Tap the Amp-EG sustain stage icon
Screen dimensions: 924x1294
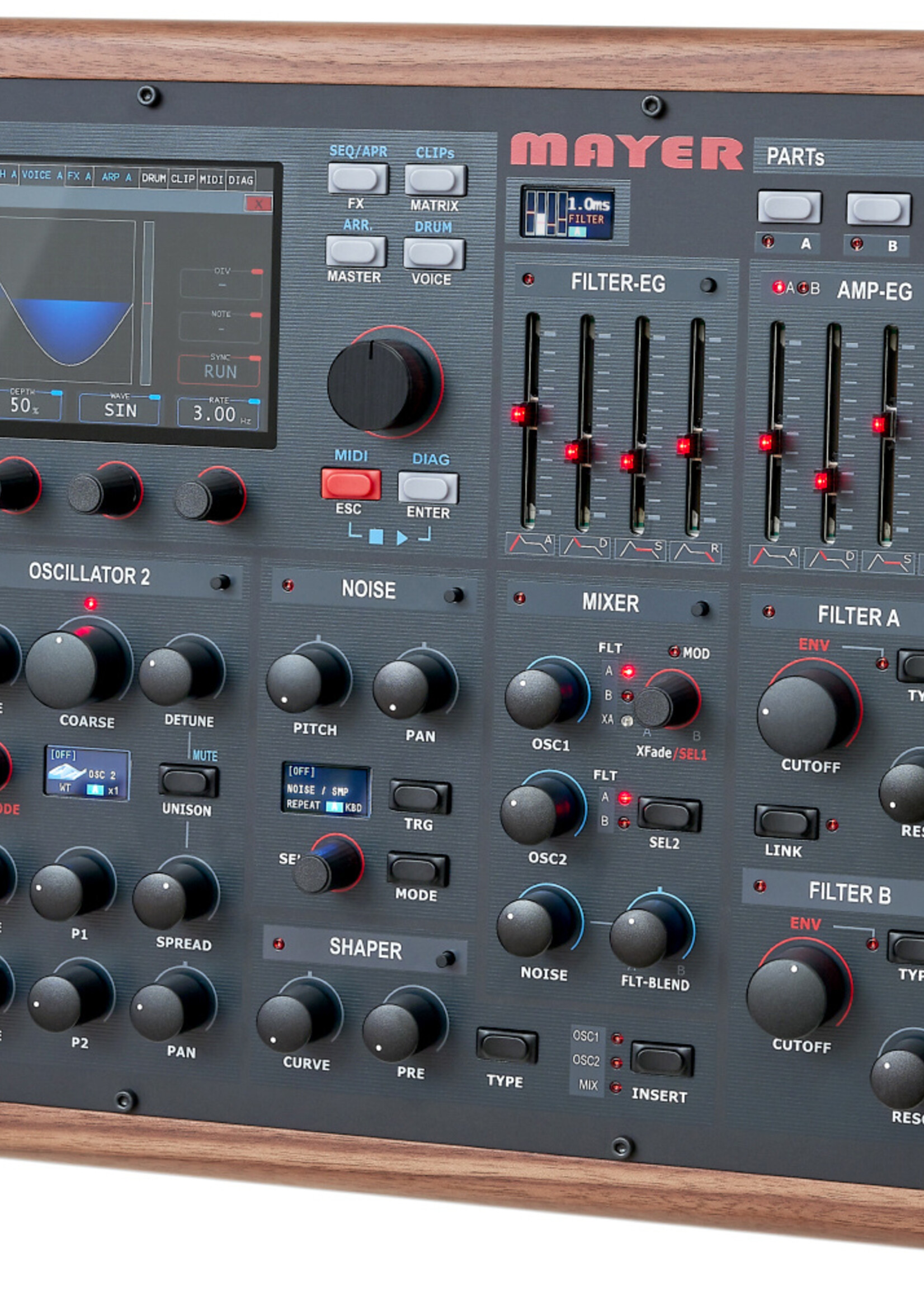click(888, 562)
